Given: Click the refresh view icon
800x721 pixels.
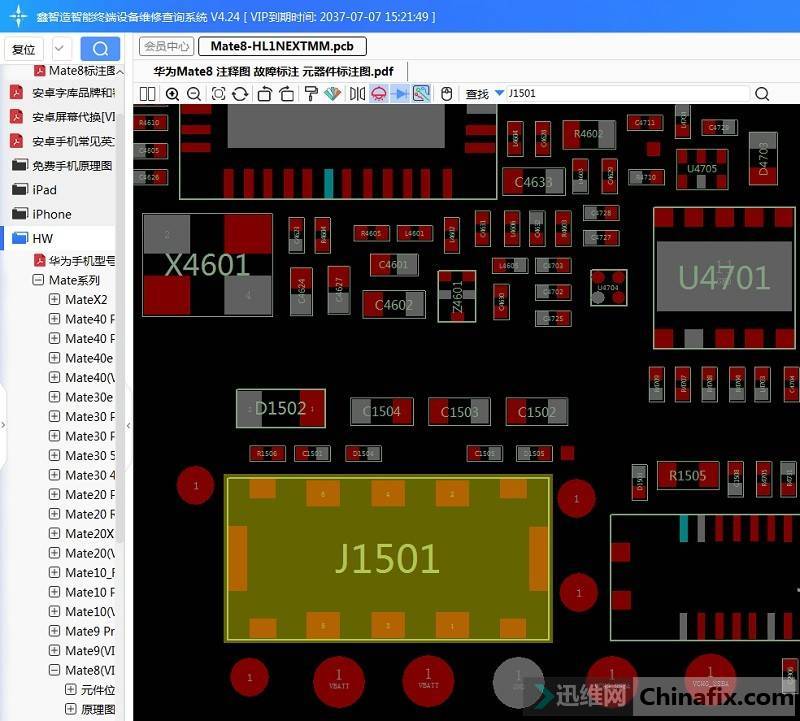Looking at the screenshot, I should (x=240, y=94).
